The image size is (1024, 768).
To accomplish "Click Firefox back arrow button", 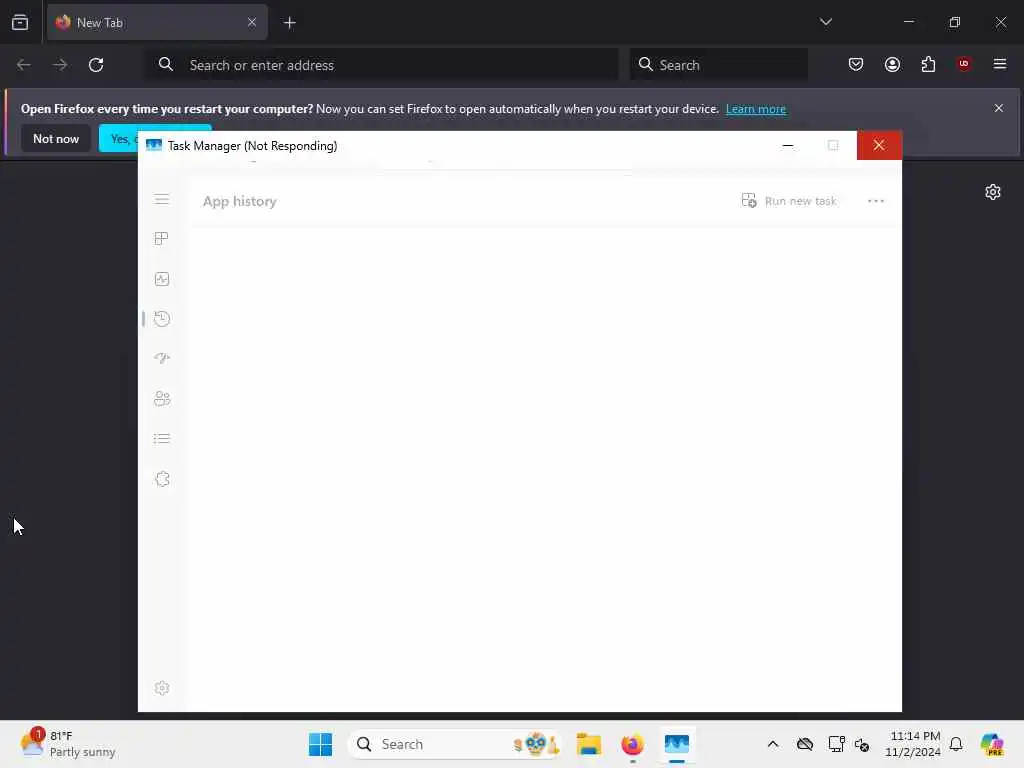I will click(x=24, y=65).
